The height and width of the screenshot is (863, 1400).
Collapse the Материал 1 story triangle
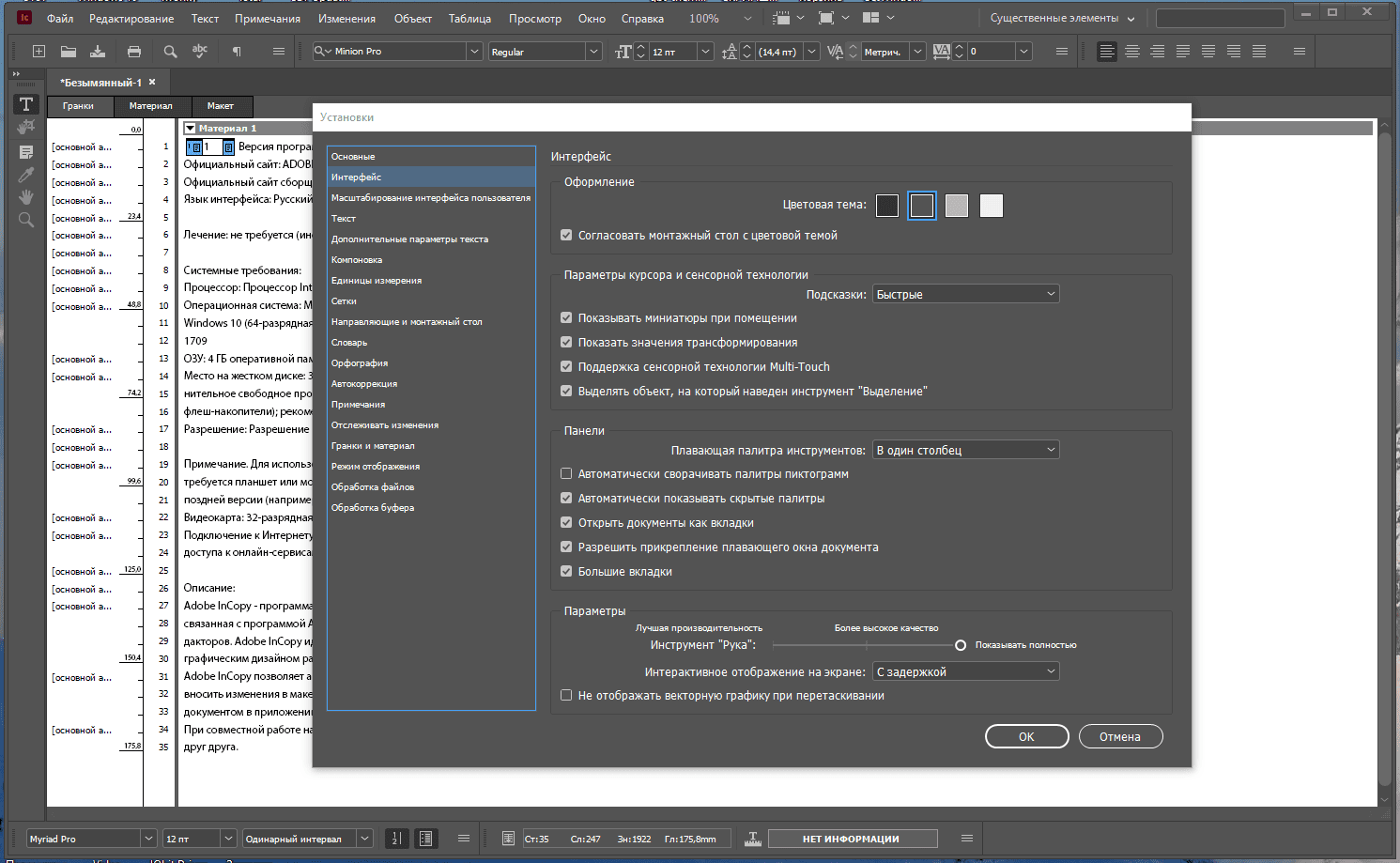(191, 129)
